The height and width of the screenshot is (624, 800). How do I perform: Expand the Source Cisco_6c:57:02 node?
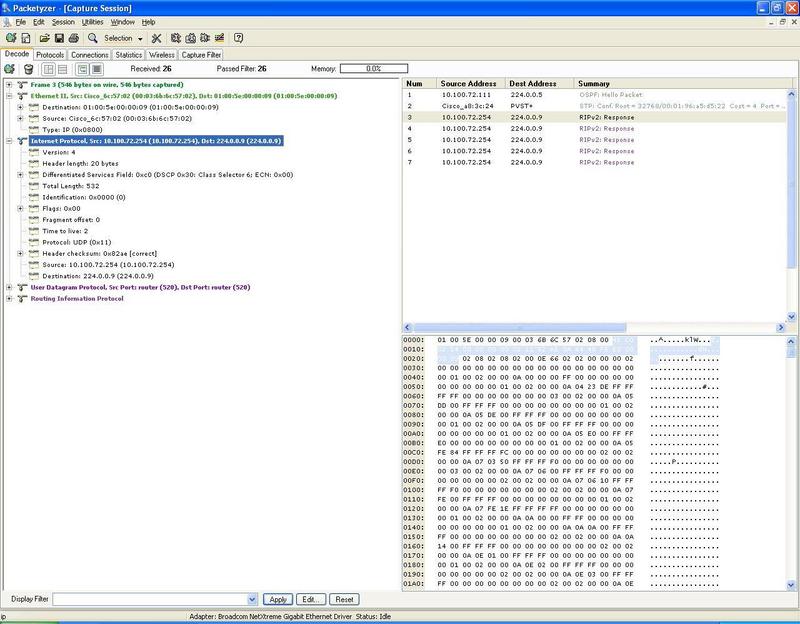click(20, 118)
